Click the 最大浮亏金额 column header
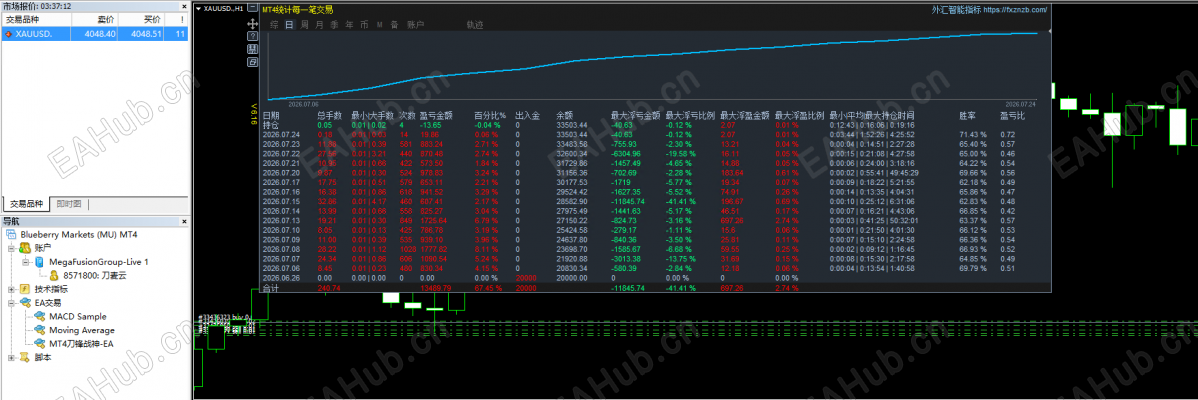Screen dimensions: 1198x400 tap(636, 116)
